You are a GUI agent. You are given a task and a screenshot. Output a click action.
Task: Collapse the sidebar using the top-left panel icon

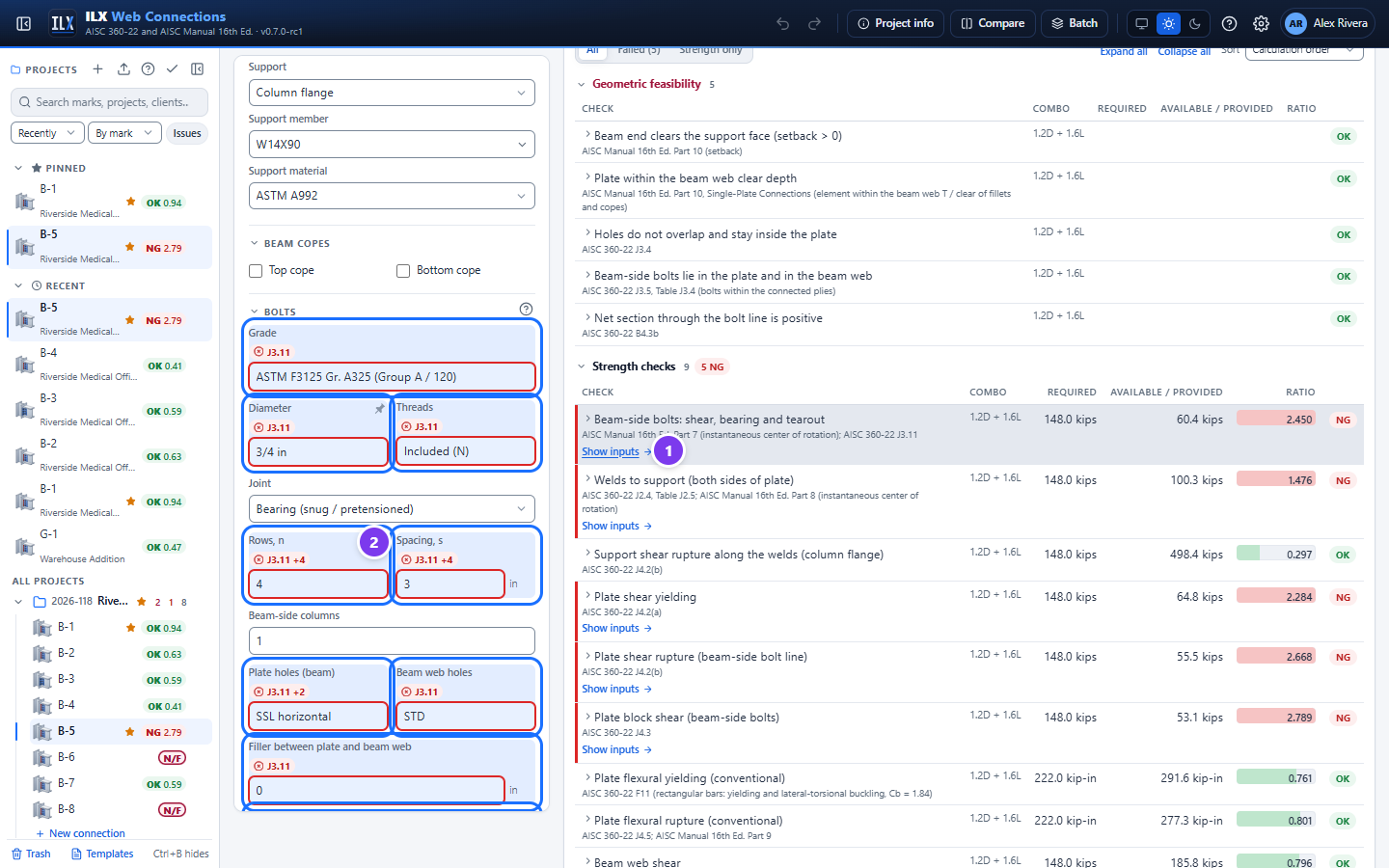[x=24, y=23]
